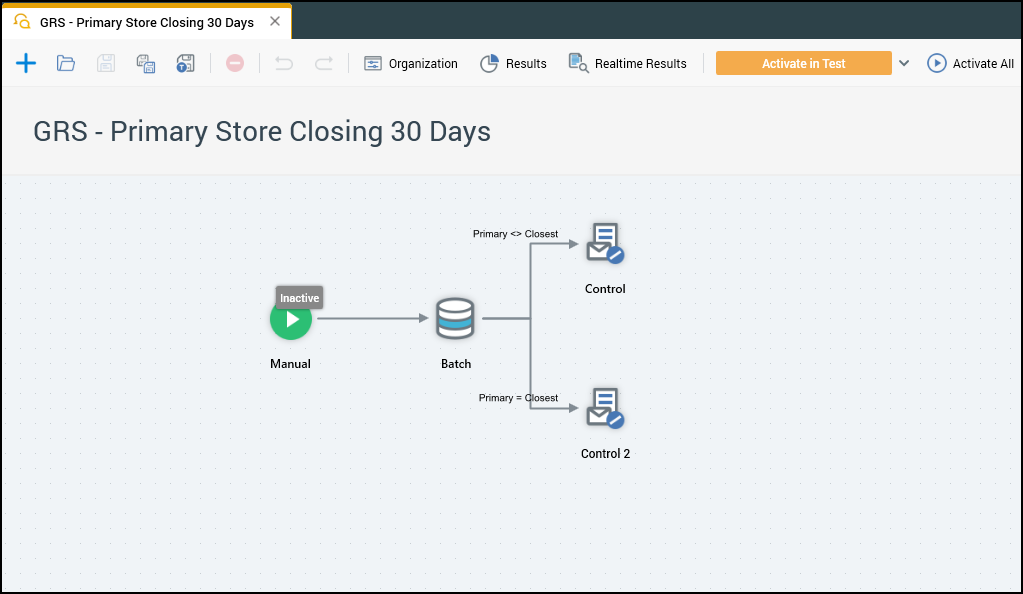Image resolution: width=1023 pixels, height=594 pixels.
Task: Click the Save as Template icon
Action: [185, 63]
